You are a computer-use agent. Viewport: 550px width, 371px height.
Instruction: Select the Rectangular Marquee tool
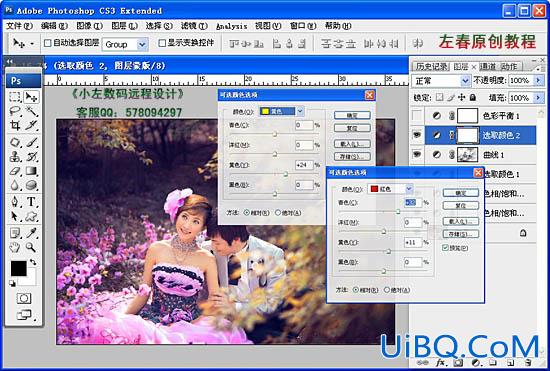click(15, 96)
